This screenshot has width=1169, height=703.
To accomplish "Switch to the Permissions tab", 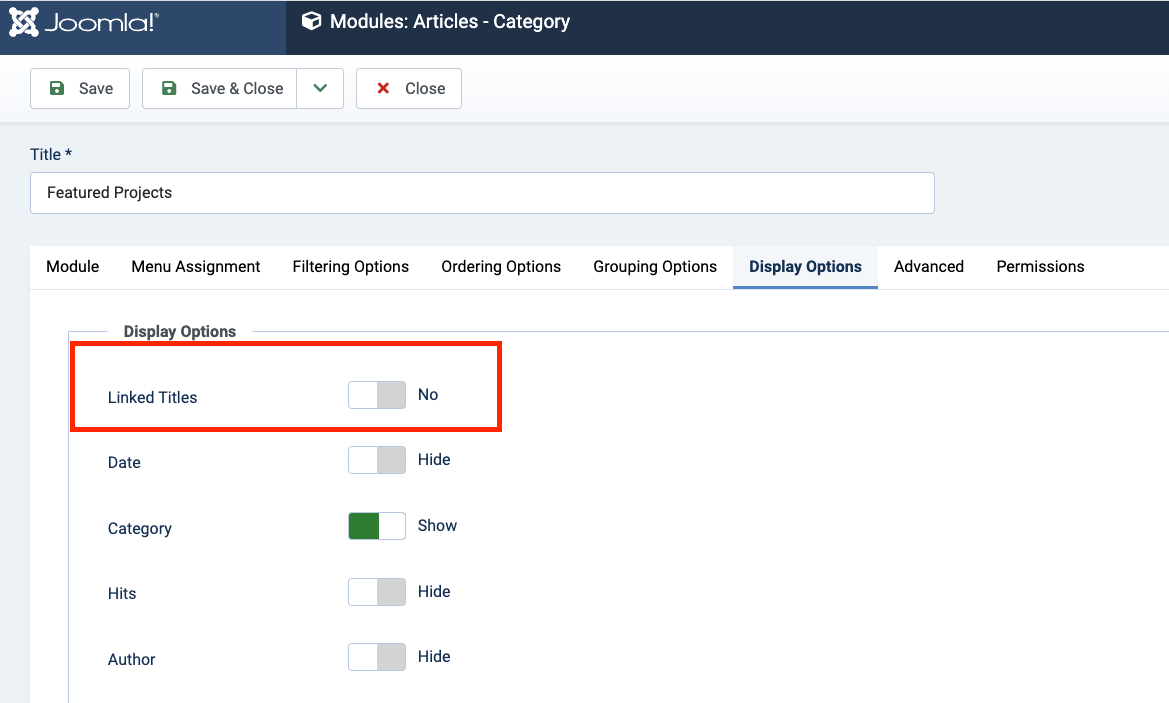I will tap(1040, 267).
